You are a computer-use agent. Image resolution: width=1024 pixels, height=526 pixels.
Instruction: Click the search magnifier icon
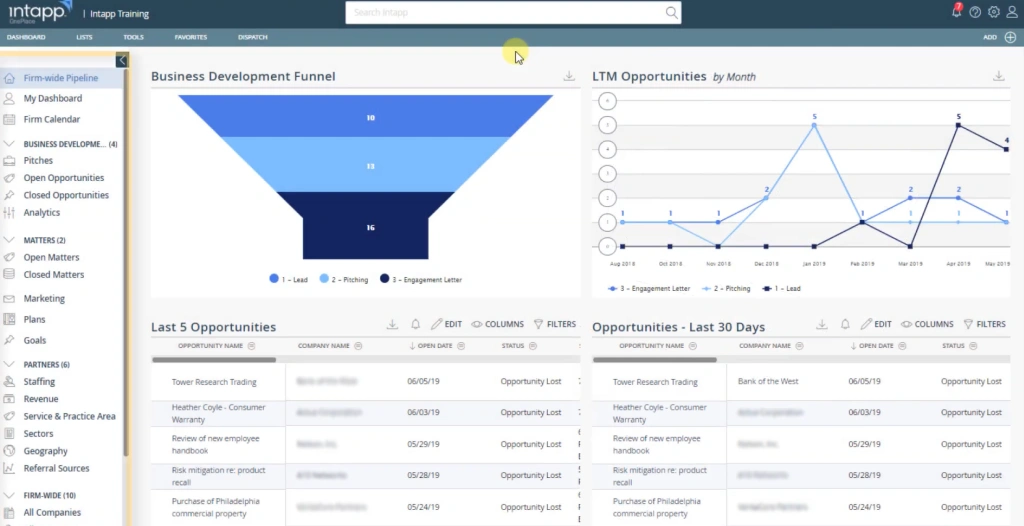(671, 12)
